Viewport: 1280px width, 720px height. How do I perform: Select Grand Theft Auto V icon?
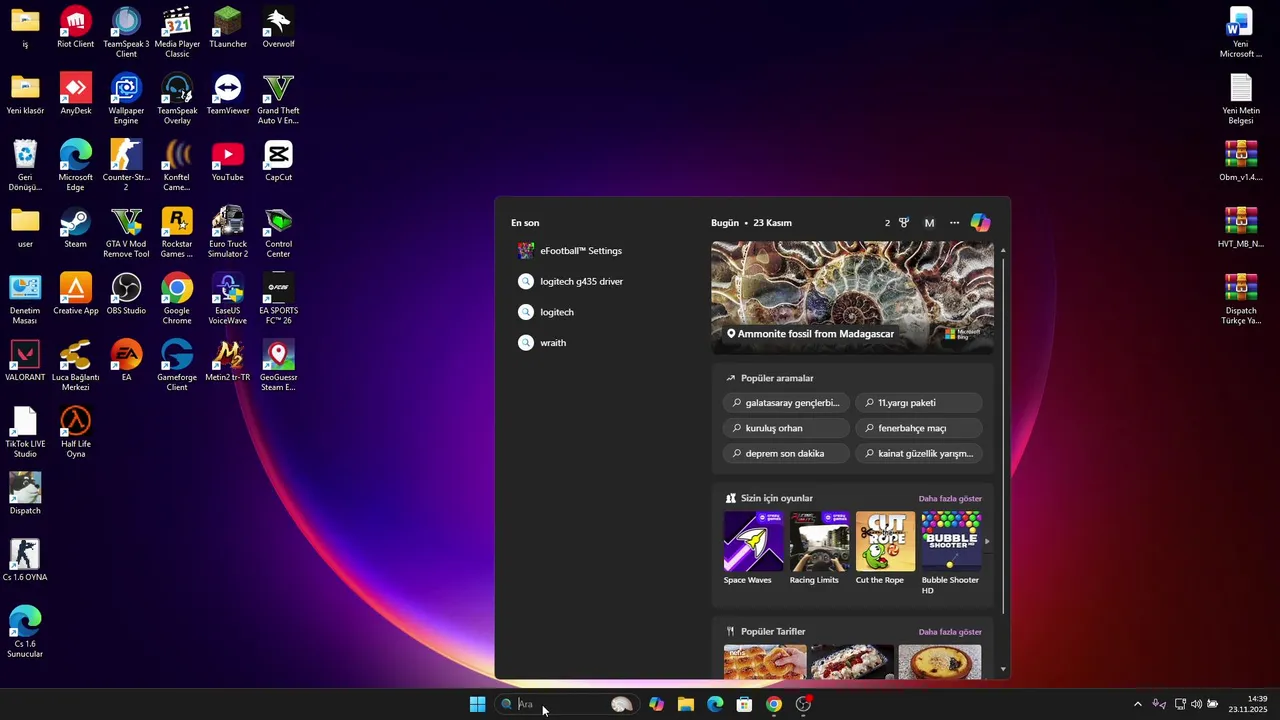278,99
